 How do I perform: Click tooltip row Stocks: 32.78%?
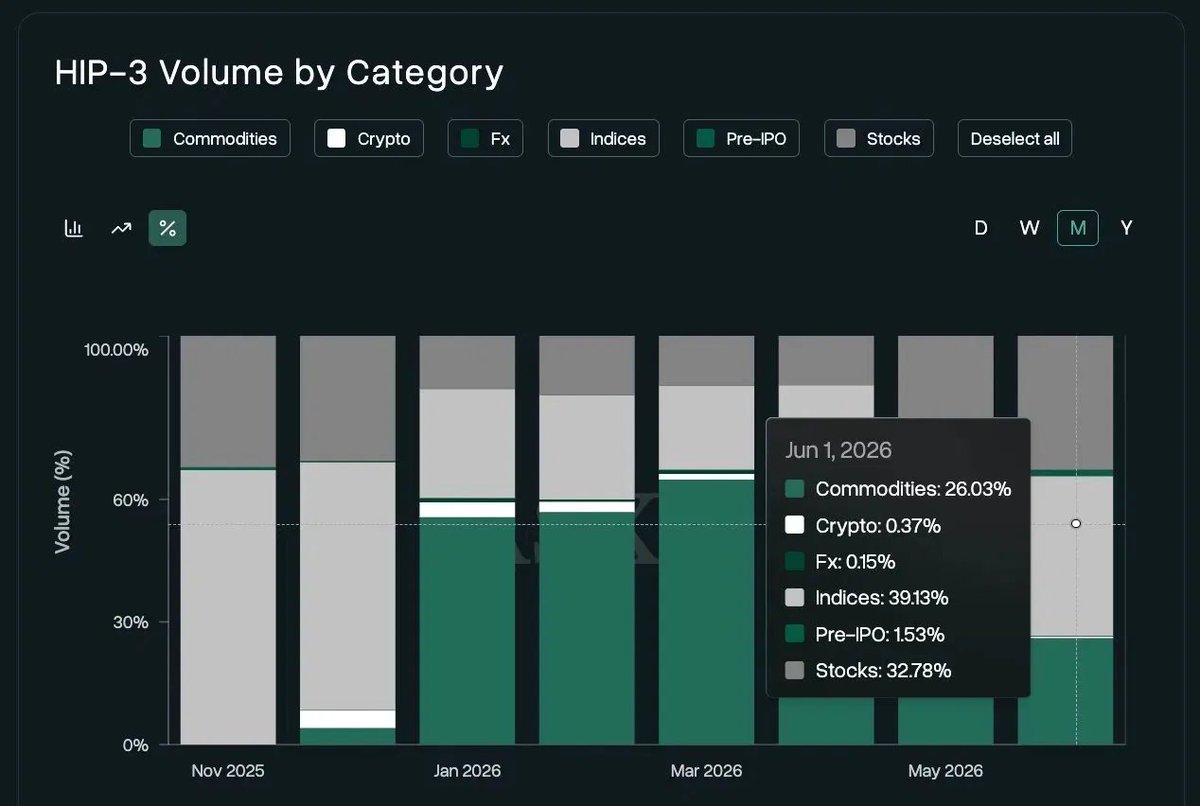pos(868,670)
